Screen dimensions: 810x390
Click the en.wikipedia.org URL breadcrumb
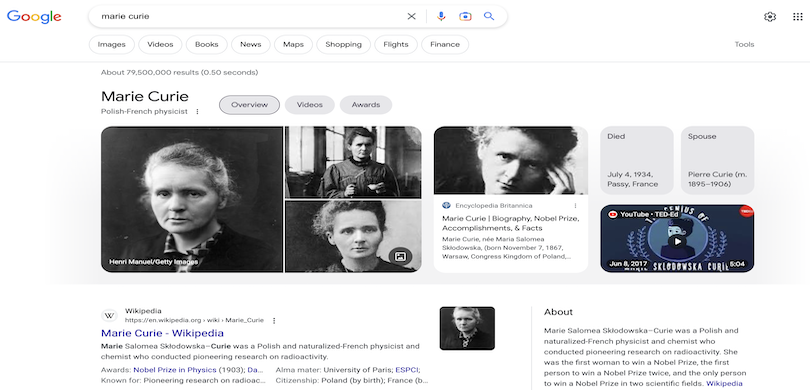[x=194, y=320]
